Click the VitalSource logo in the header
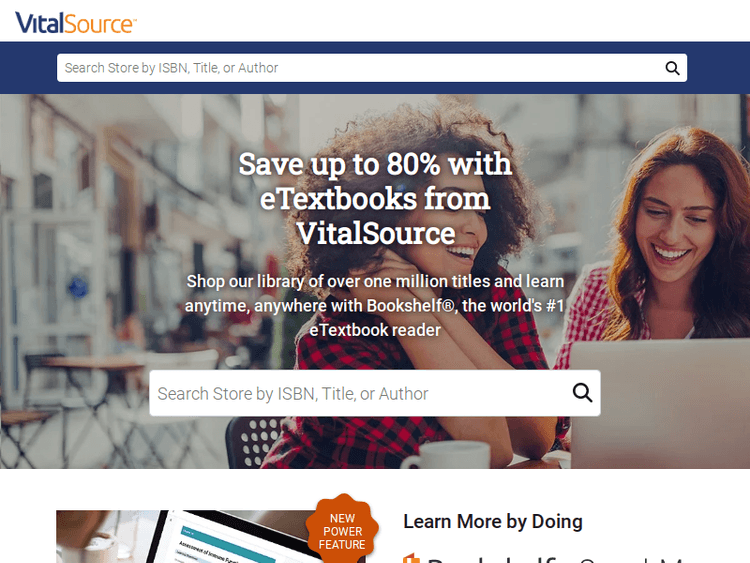 click(76, 22)
